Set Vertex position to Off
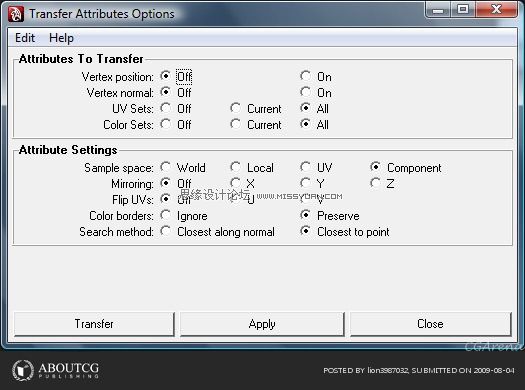Screen dimensions: 525x390 165,76
